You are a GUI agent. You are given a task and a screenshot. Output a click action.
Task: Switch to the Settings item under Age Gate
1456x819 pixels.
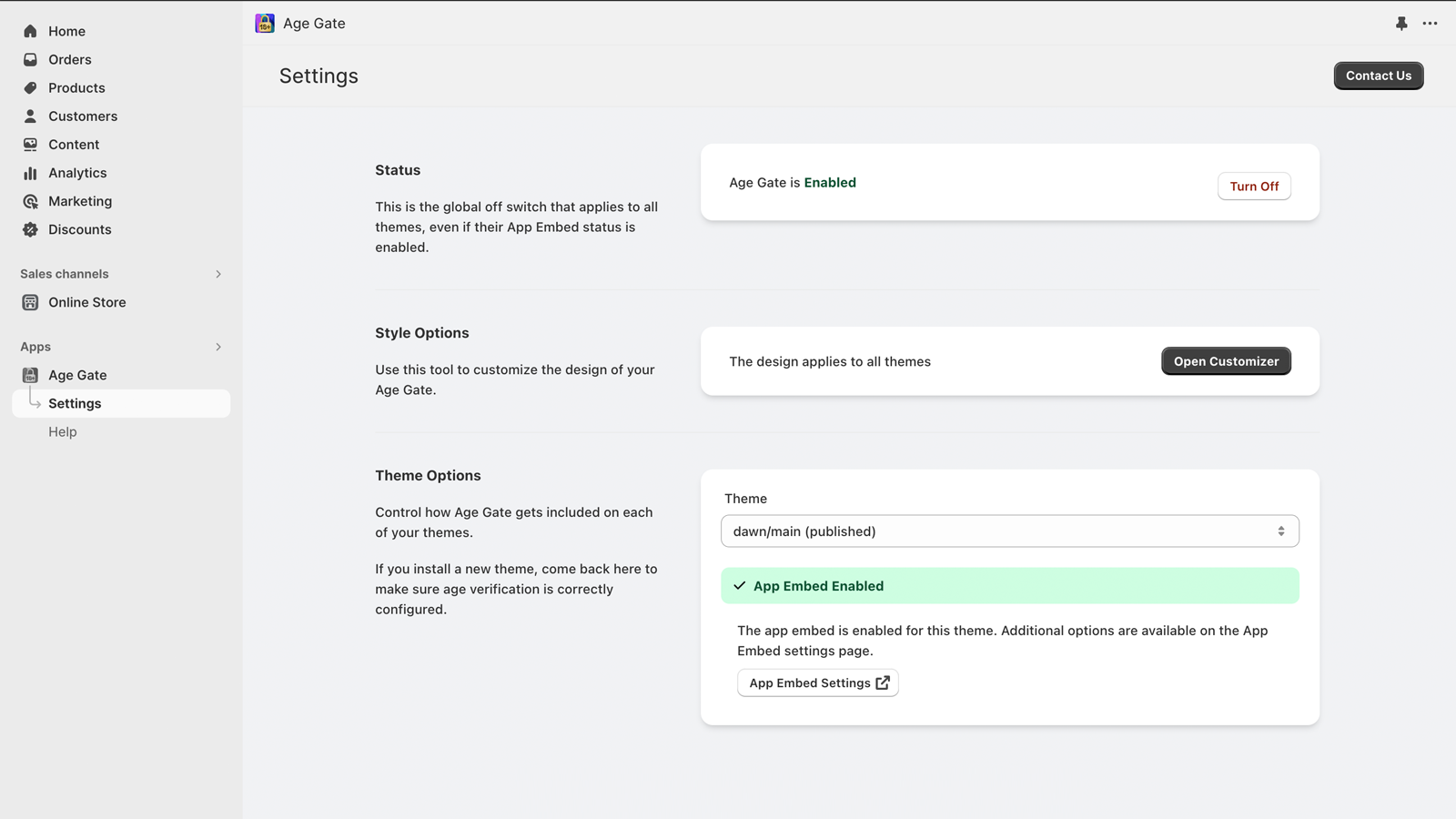pos(75,403)
